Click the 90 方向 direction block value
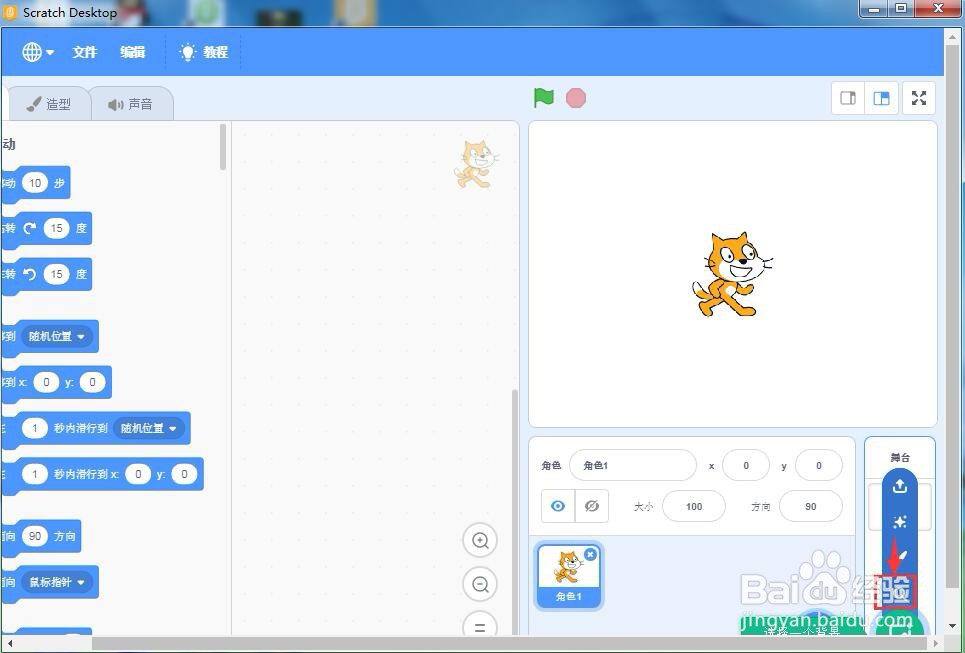The height and width of the screenshot is (653, 965). [35, 536]
